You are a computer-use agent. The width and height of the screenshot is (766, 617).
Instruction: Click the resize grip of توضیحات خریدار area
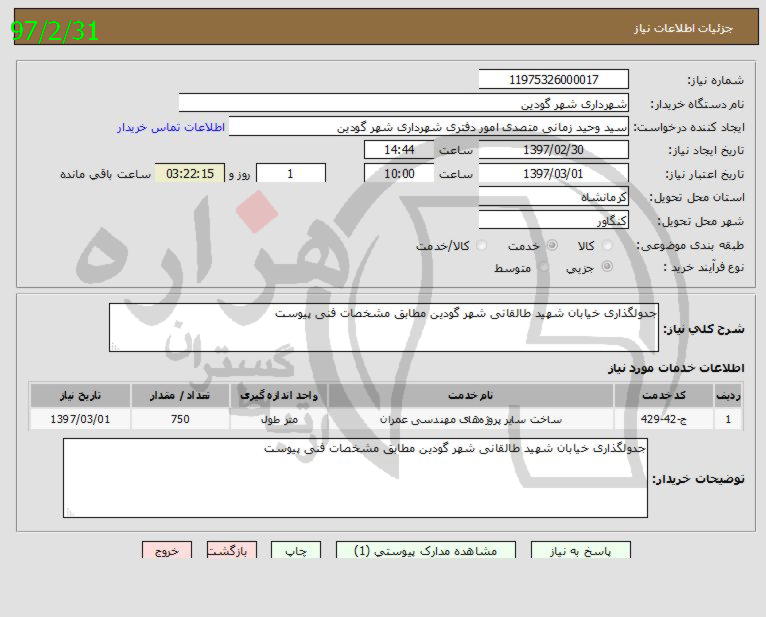69,512
